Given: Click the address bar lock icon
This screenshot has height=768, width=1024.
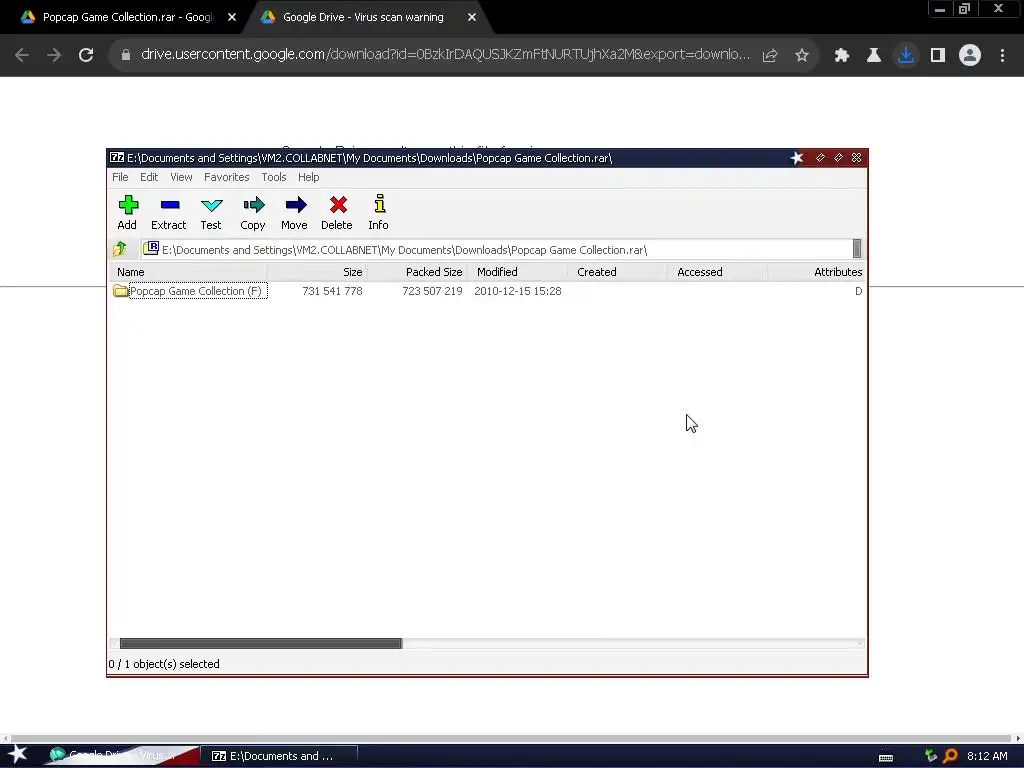Looking at the screenshot, I should click(x=125, y=55).
